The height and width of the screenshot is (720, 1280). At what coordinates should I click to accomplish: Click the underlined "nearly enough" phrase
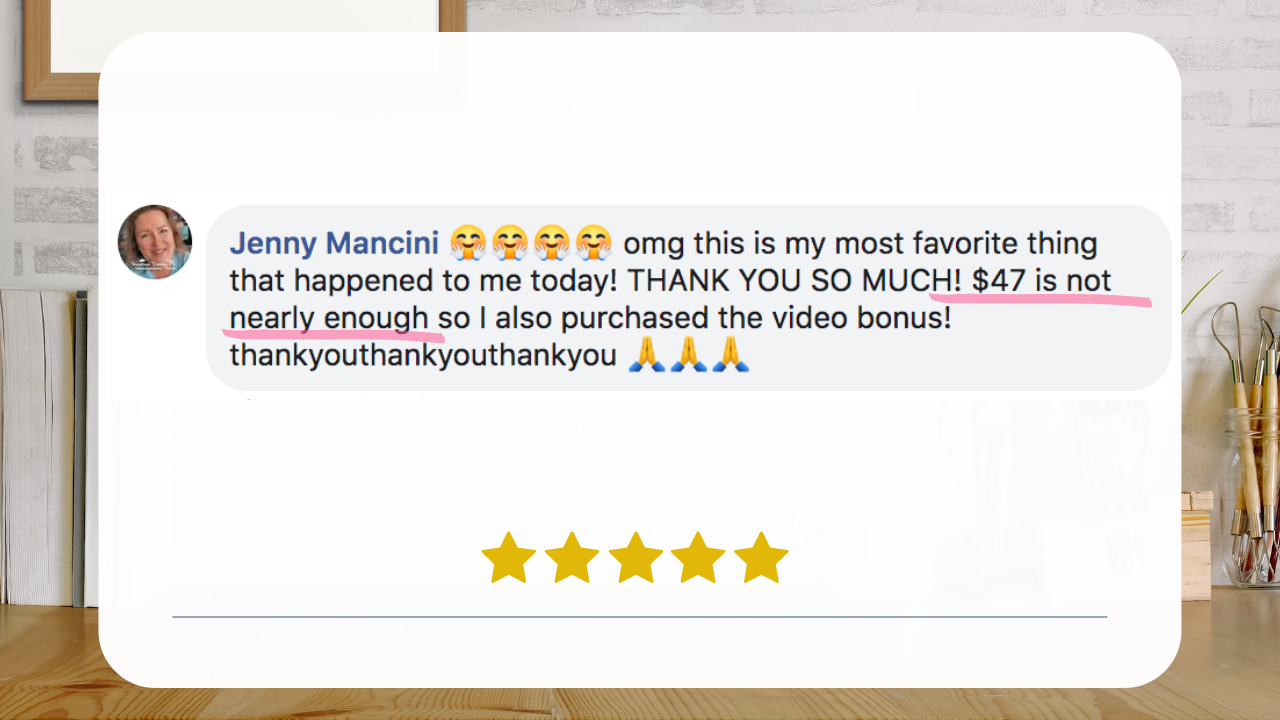click(329, 319)
